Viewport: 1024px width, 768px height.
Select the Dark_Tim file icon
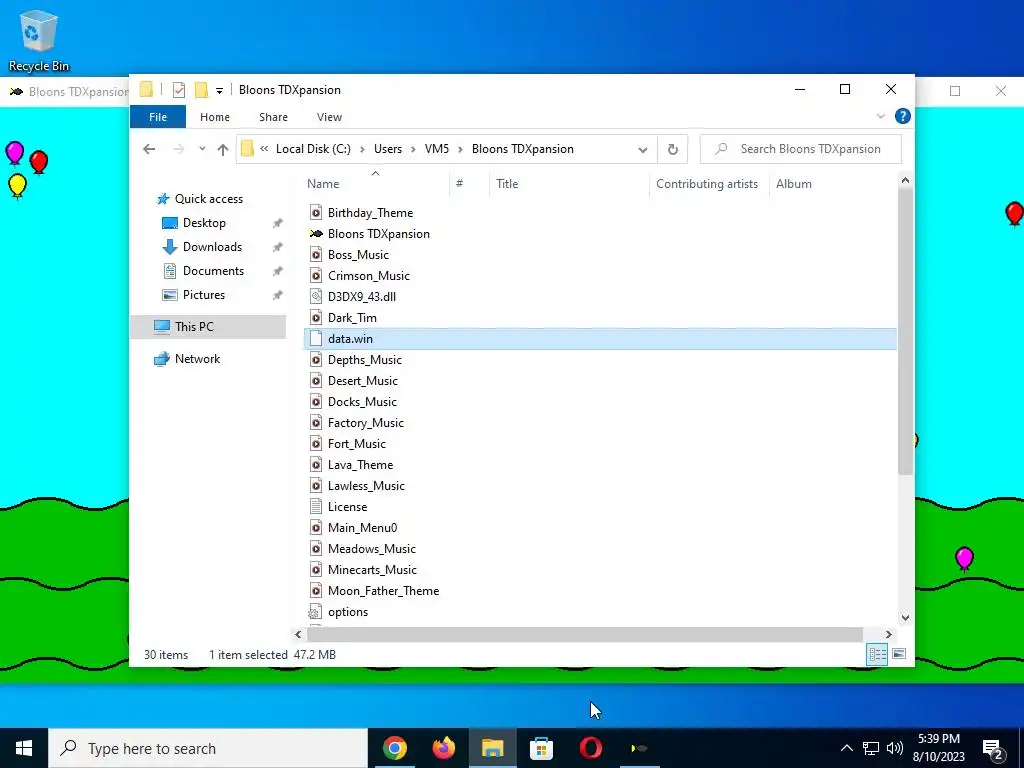316,317
